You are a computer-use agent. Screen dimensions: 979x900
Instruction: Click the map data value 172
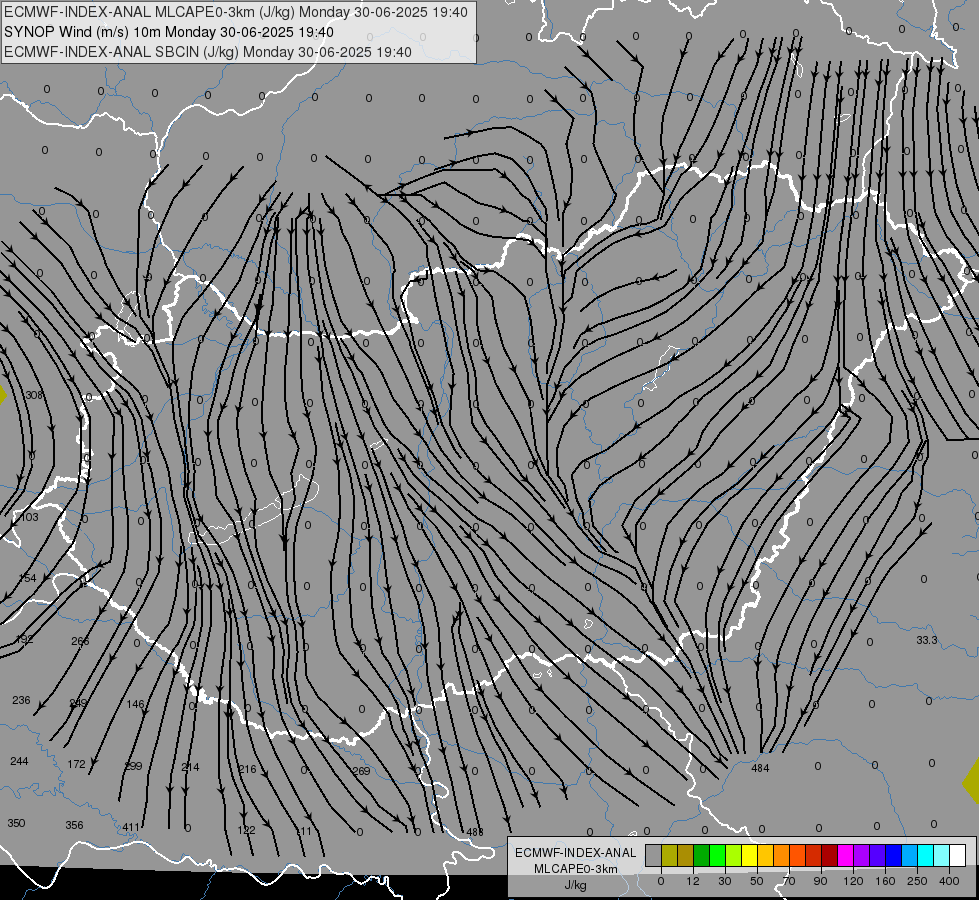tap(76, 764)
